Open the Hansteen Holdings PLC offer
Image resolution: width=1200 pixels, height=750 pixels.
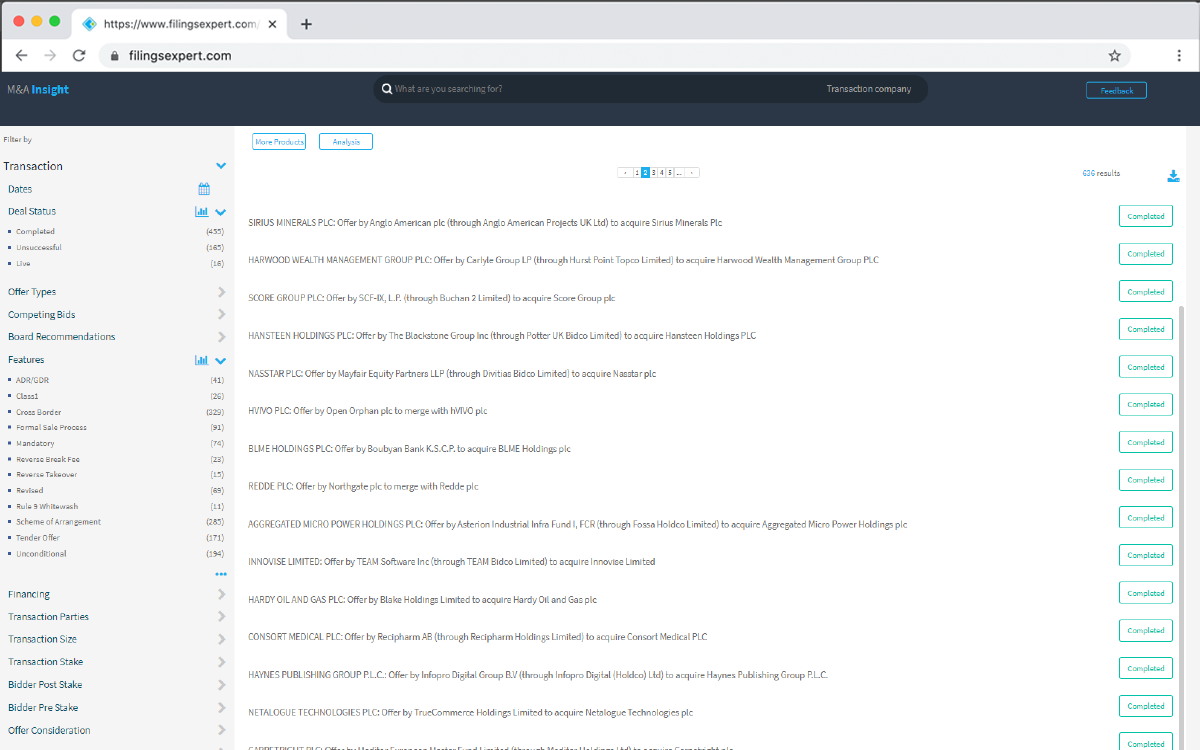click(502, 336)
